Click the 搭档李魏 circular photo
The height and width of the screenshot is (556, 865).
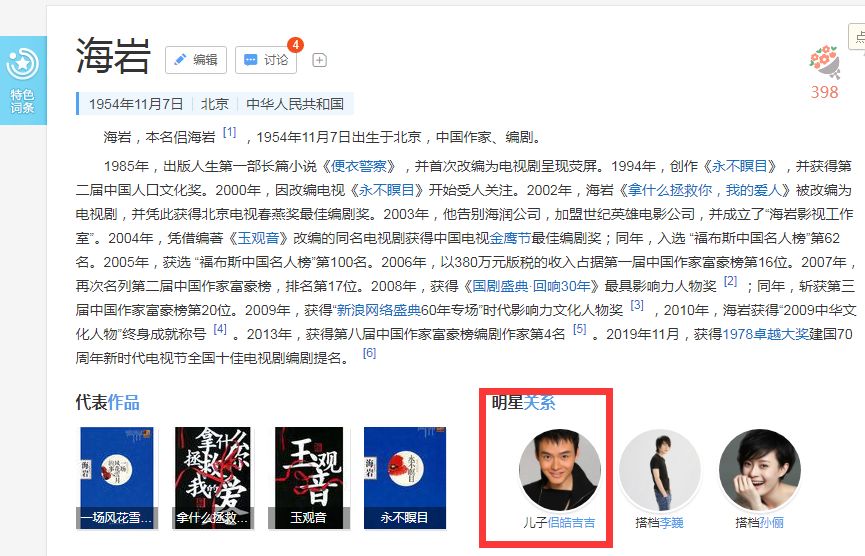click(x=660, y=470)
